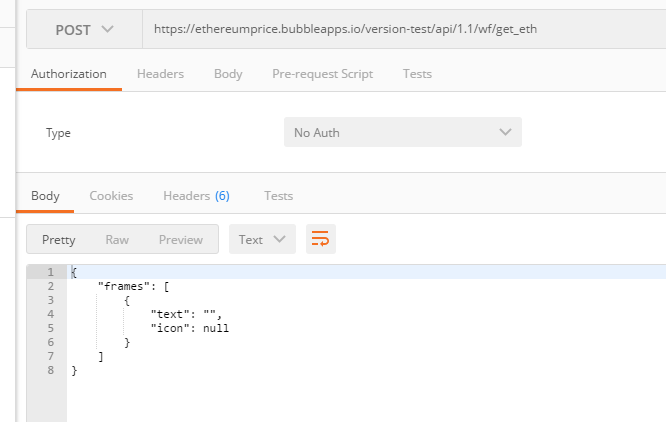Open the request Headers tab
Screen dimensions: 666x422
click(x=160, y=74)
